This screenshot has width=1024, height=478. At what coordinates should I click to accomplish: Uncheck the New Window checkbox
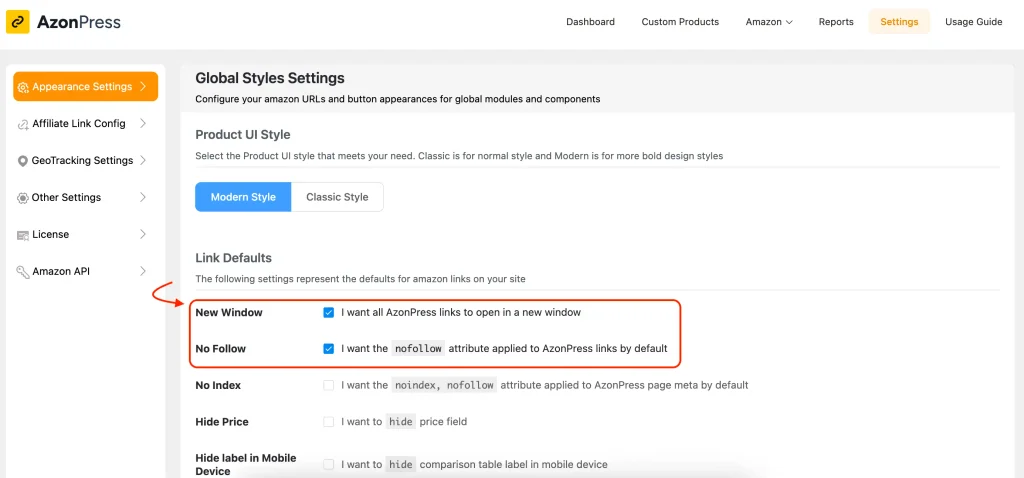click(328, 313)
